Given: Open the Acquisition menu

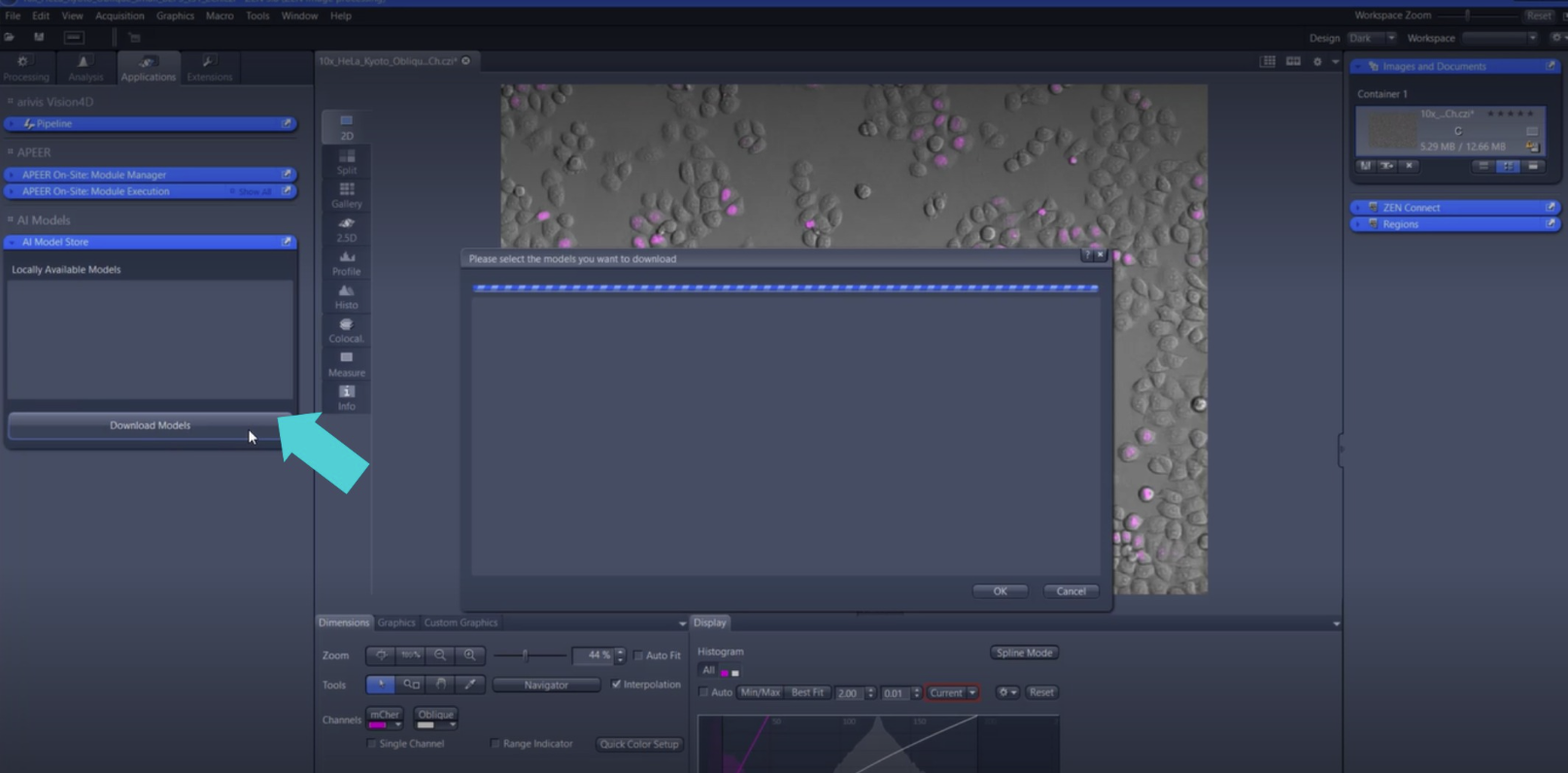Looking at the screenshot, I should 119,16.
